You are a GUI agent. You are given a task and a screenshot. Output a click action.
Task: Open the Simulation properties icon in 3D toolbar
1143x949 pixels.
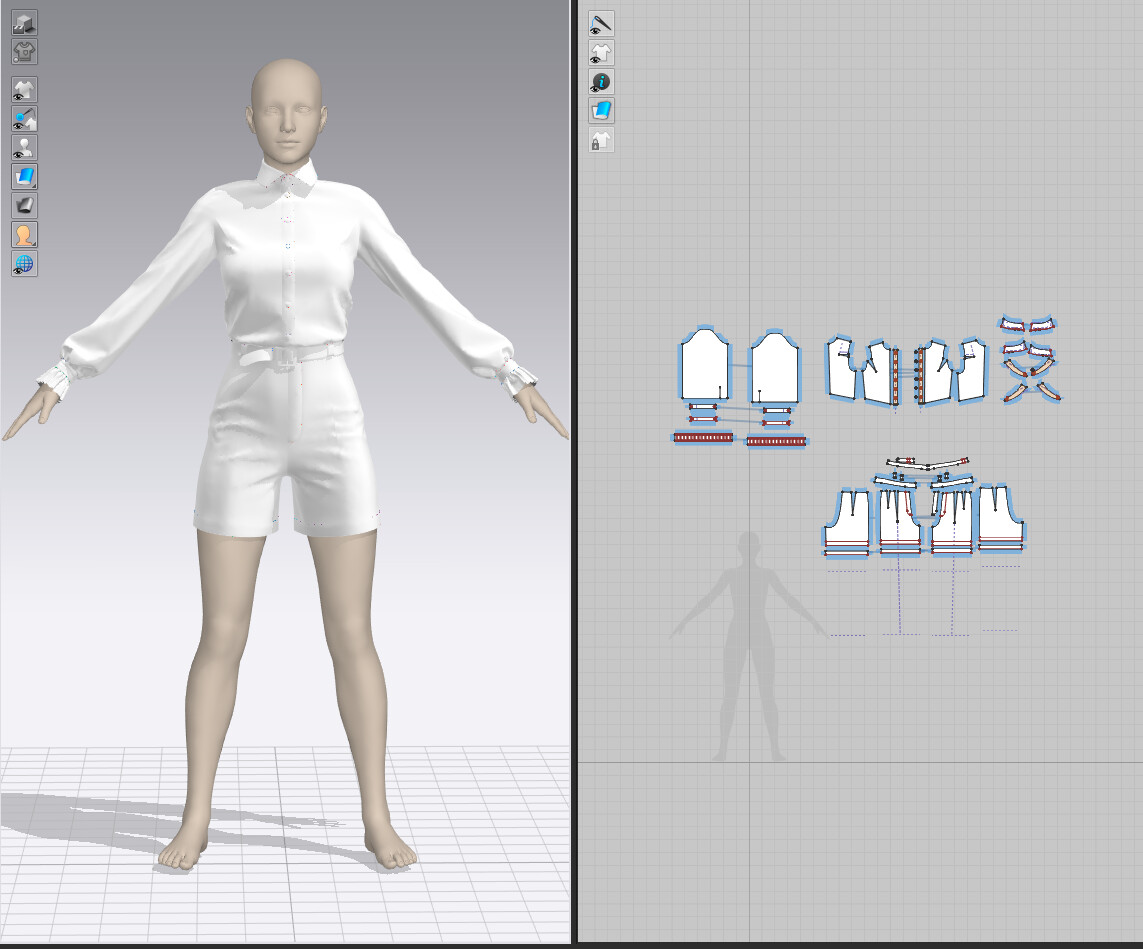24,23
